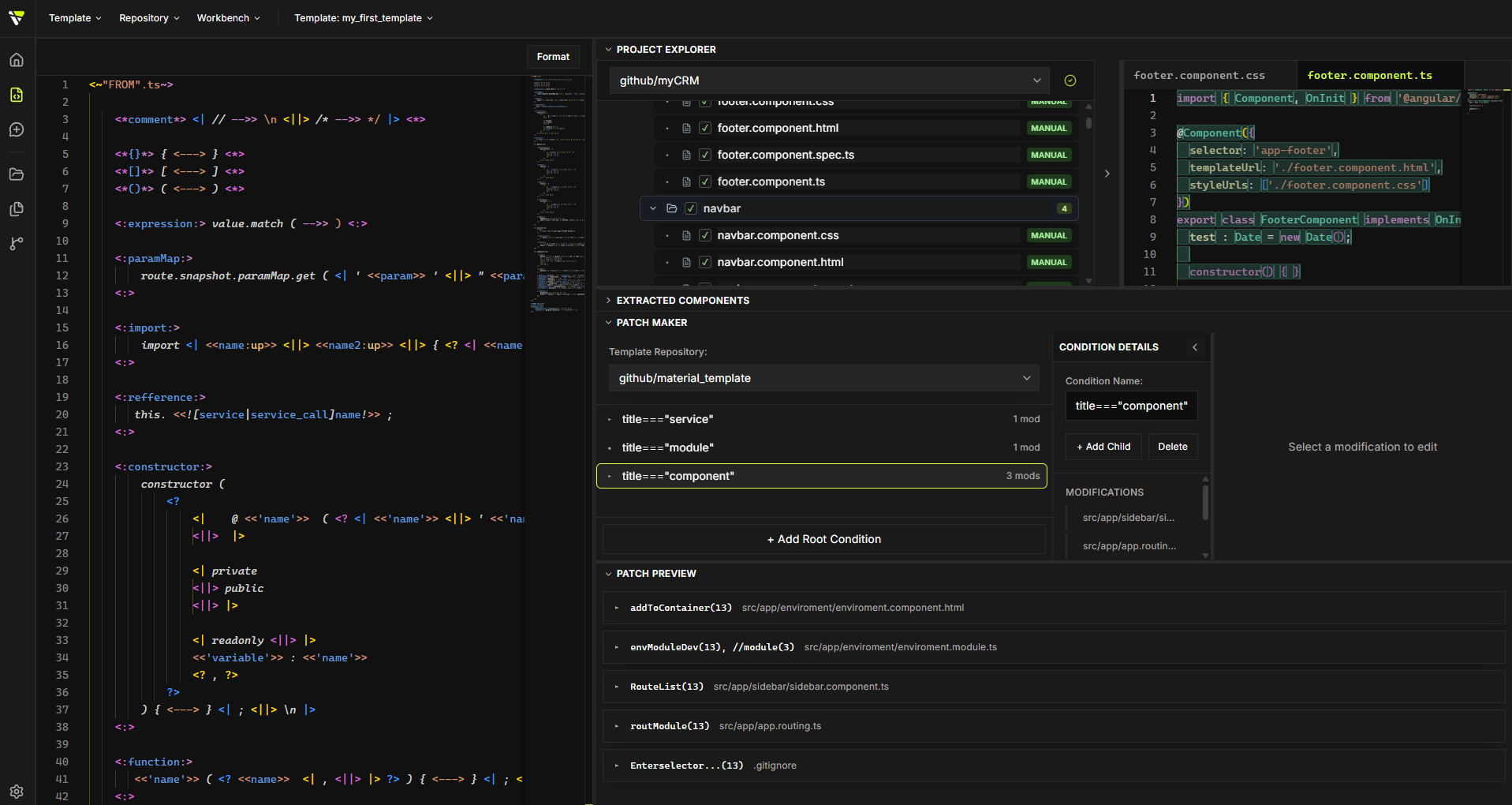Open the Workbench menu
The width and height of the screenshot is (1512, 805).
[x=228, y=18]
